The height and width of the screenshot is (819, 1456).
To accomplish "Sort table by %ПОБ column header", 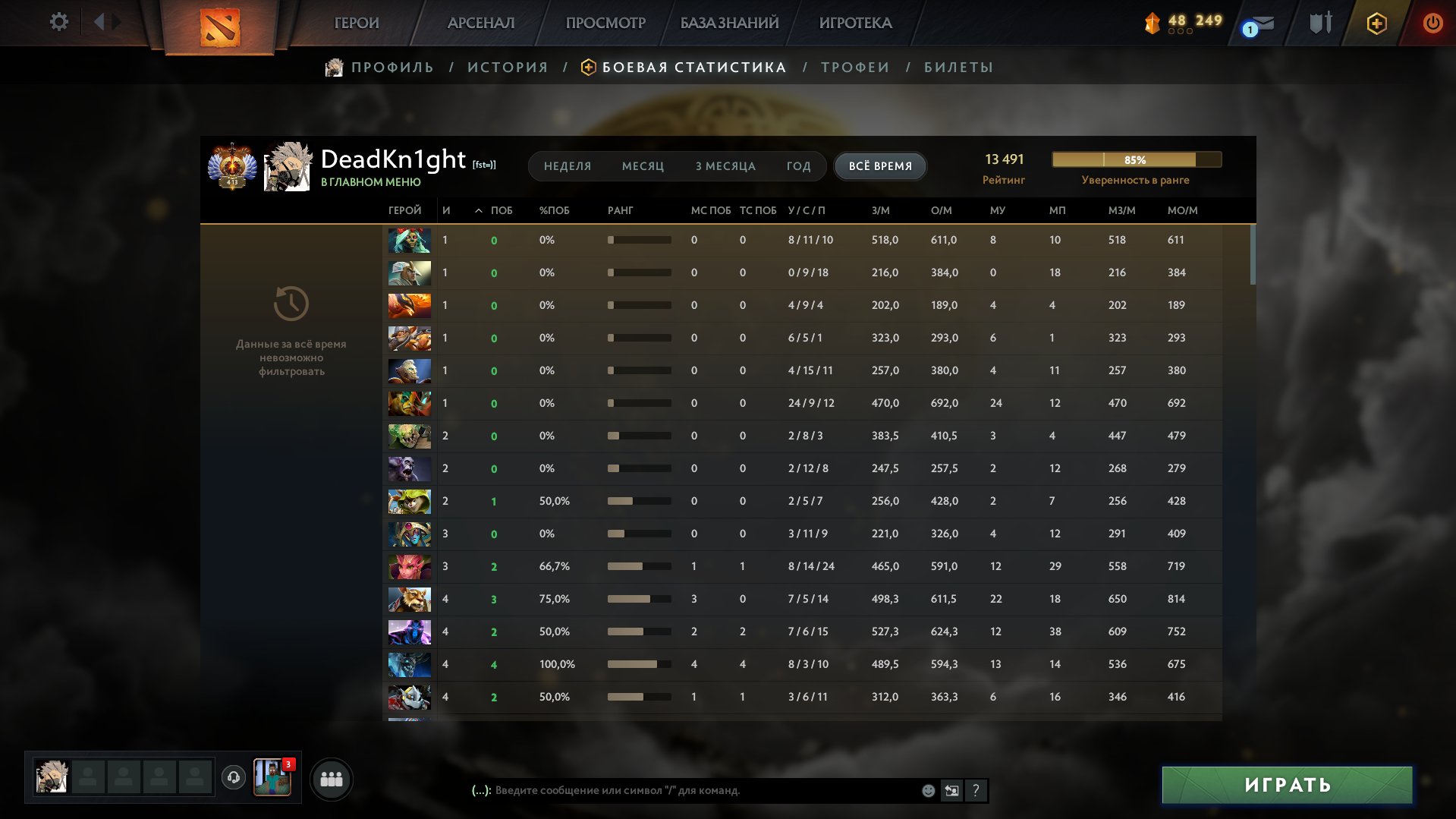I will pyautogui.click(x=554, y=210).
